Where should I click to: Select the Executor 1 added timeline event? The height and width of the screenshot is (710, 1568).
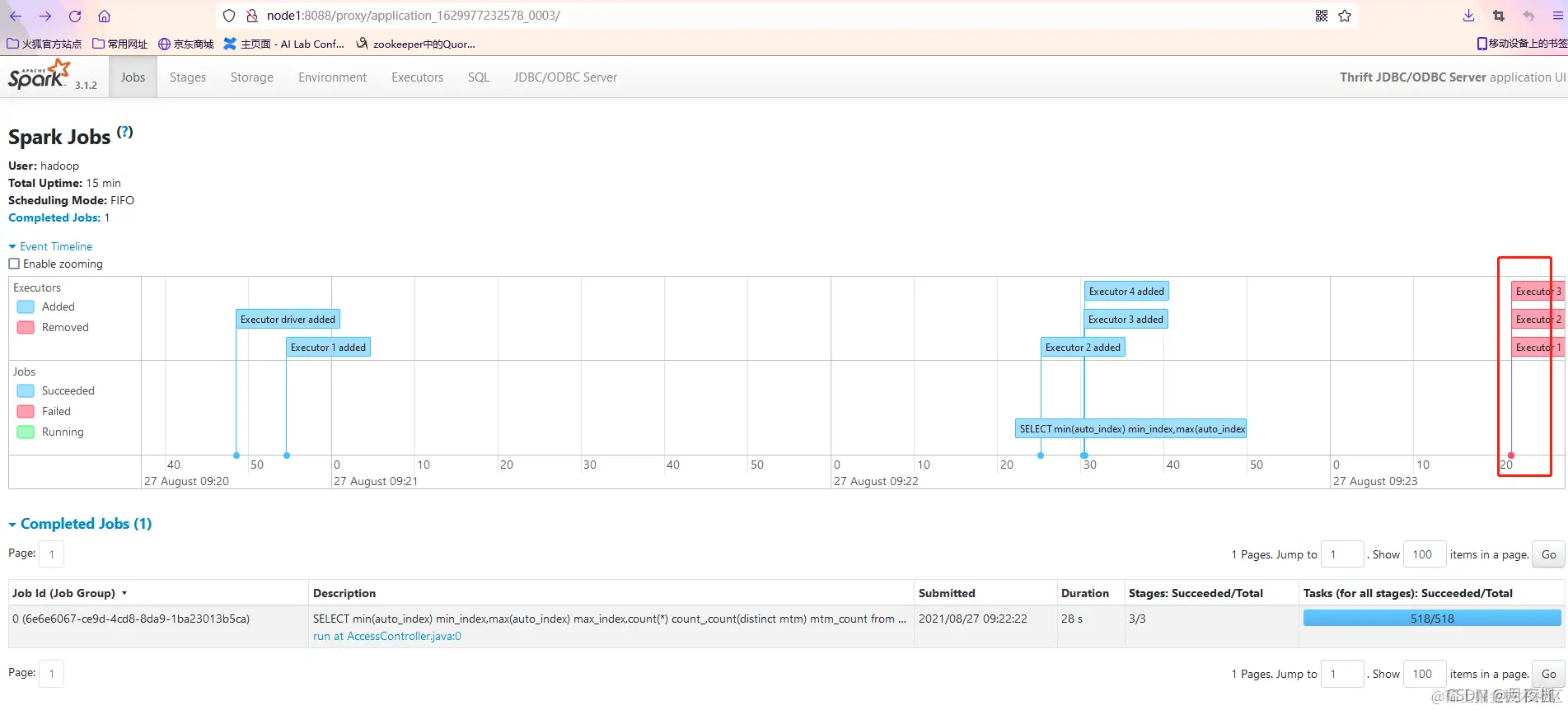328,348
